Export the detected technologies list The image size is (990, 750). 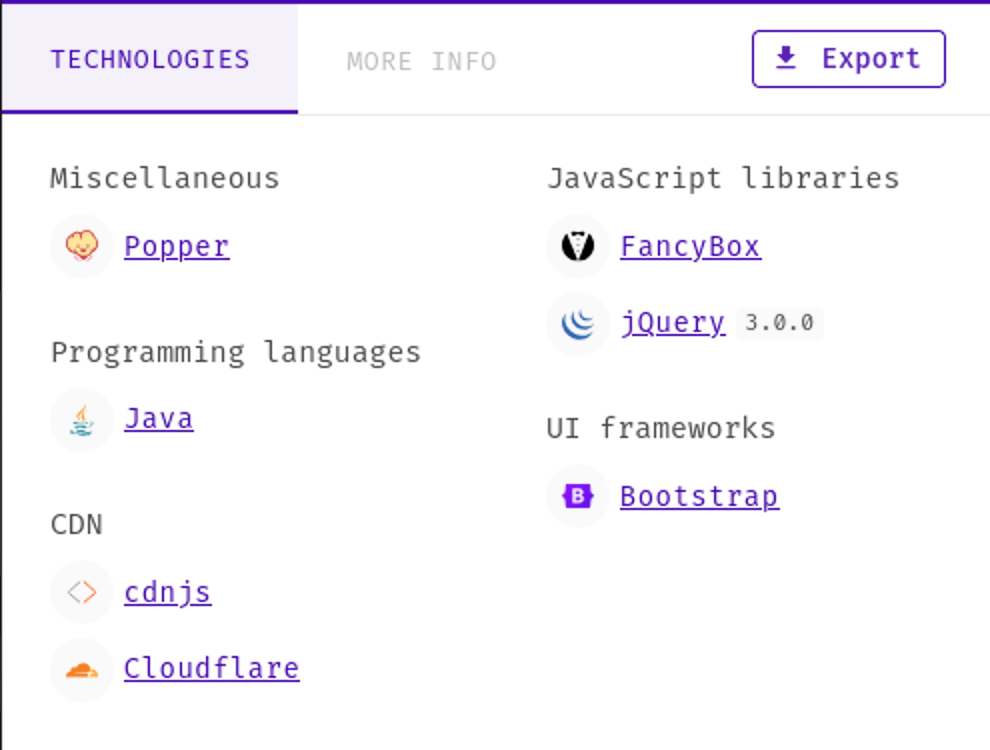[849, 59]
